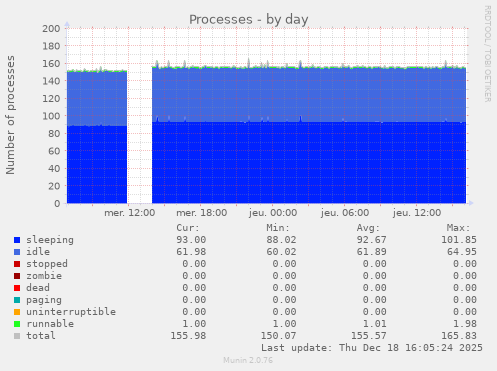Viewport: 497px width, 371px height.
Task: Click total minimum value 150.07
Action: [279, 336]
